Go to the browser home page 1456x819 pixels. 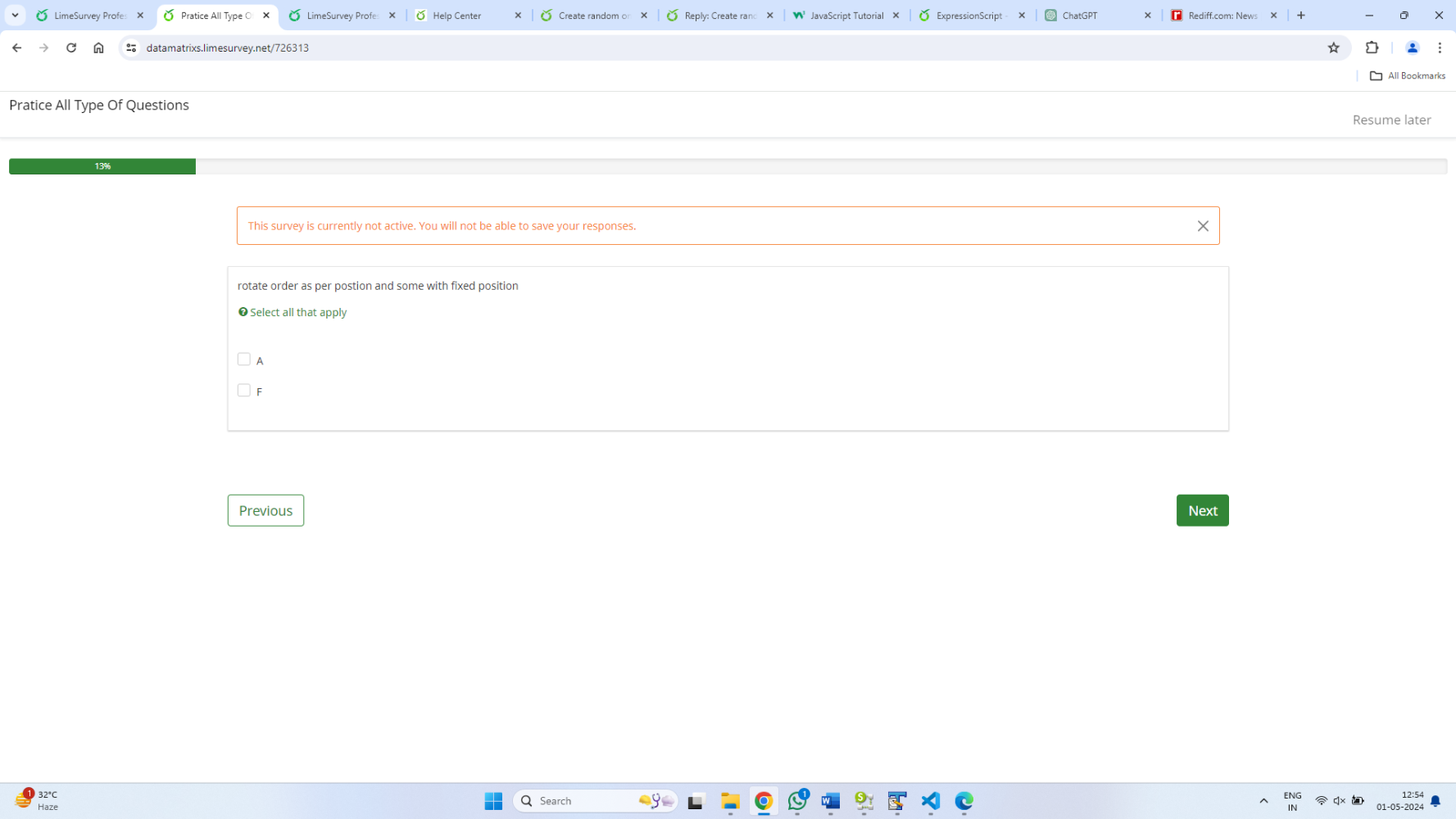[x=98, y=48]
